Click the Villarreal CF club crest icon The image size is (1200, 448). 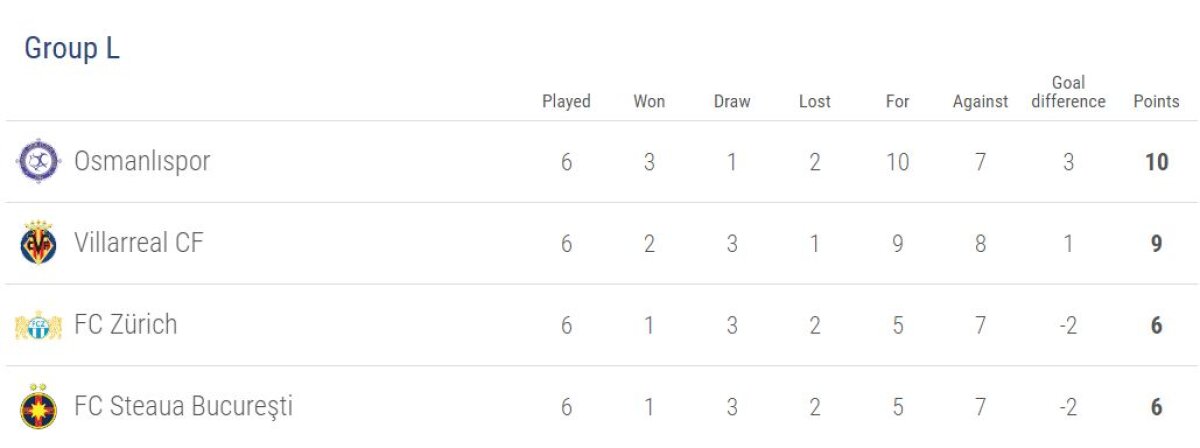point(39,244)
